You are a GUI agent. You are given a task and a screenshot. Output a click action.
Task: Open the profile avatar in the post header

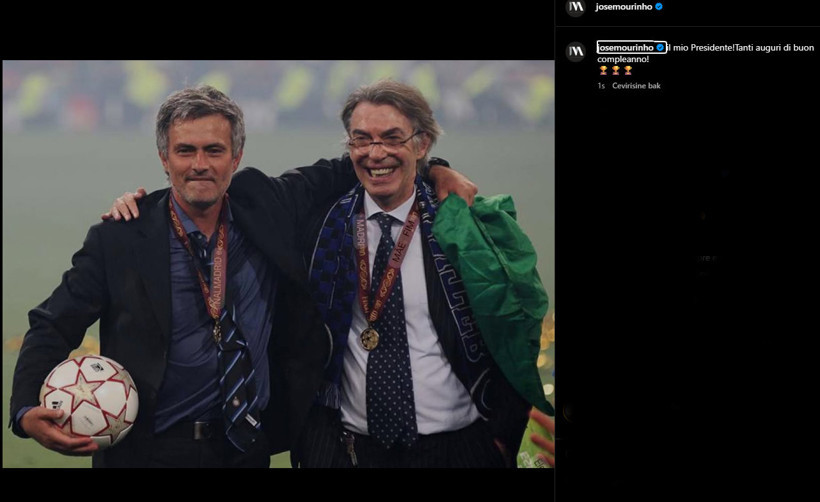(575, 8)
